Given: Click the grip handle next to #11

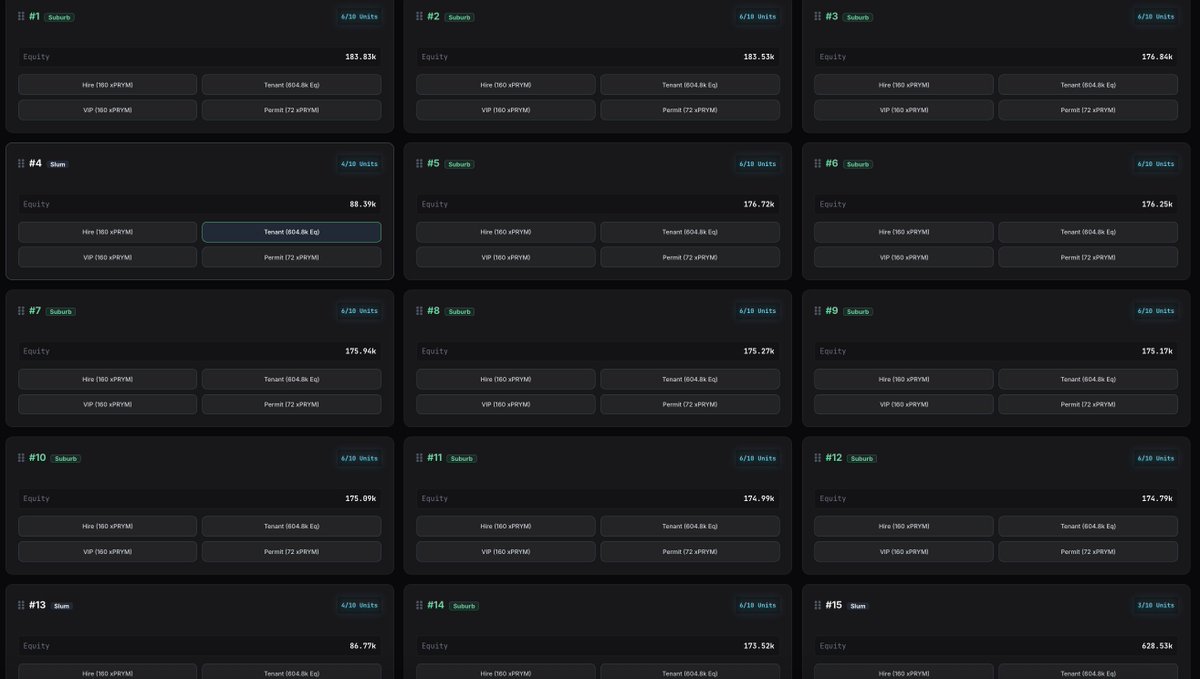Looking at the screenshot, I should (419, 458).
